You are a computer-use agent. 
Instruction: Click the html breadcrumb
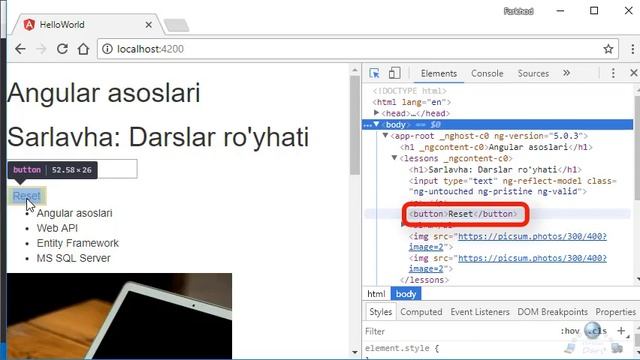click(x=376, y=294)
